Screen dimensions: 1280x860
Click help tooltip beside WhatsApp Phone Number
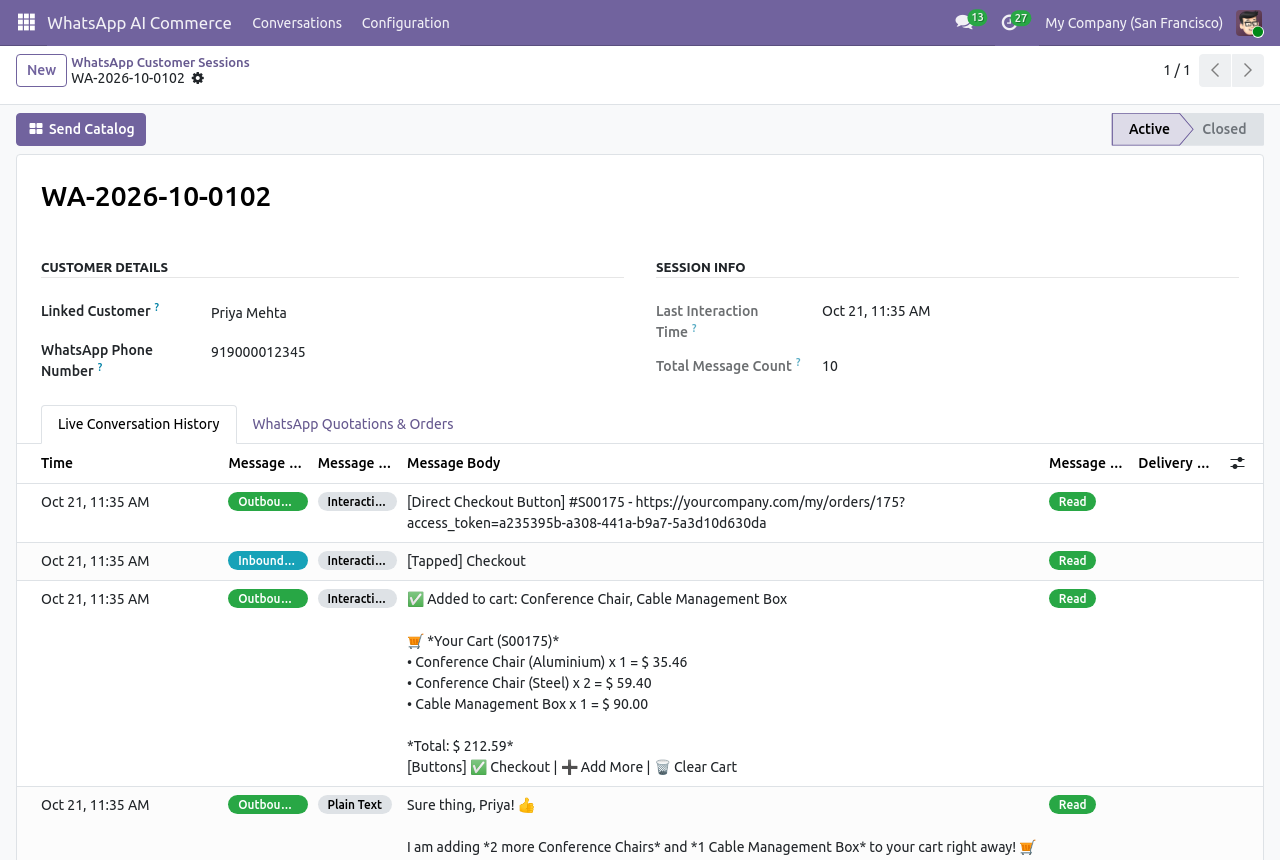click(100, 367)
